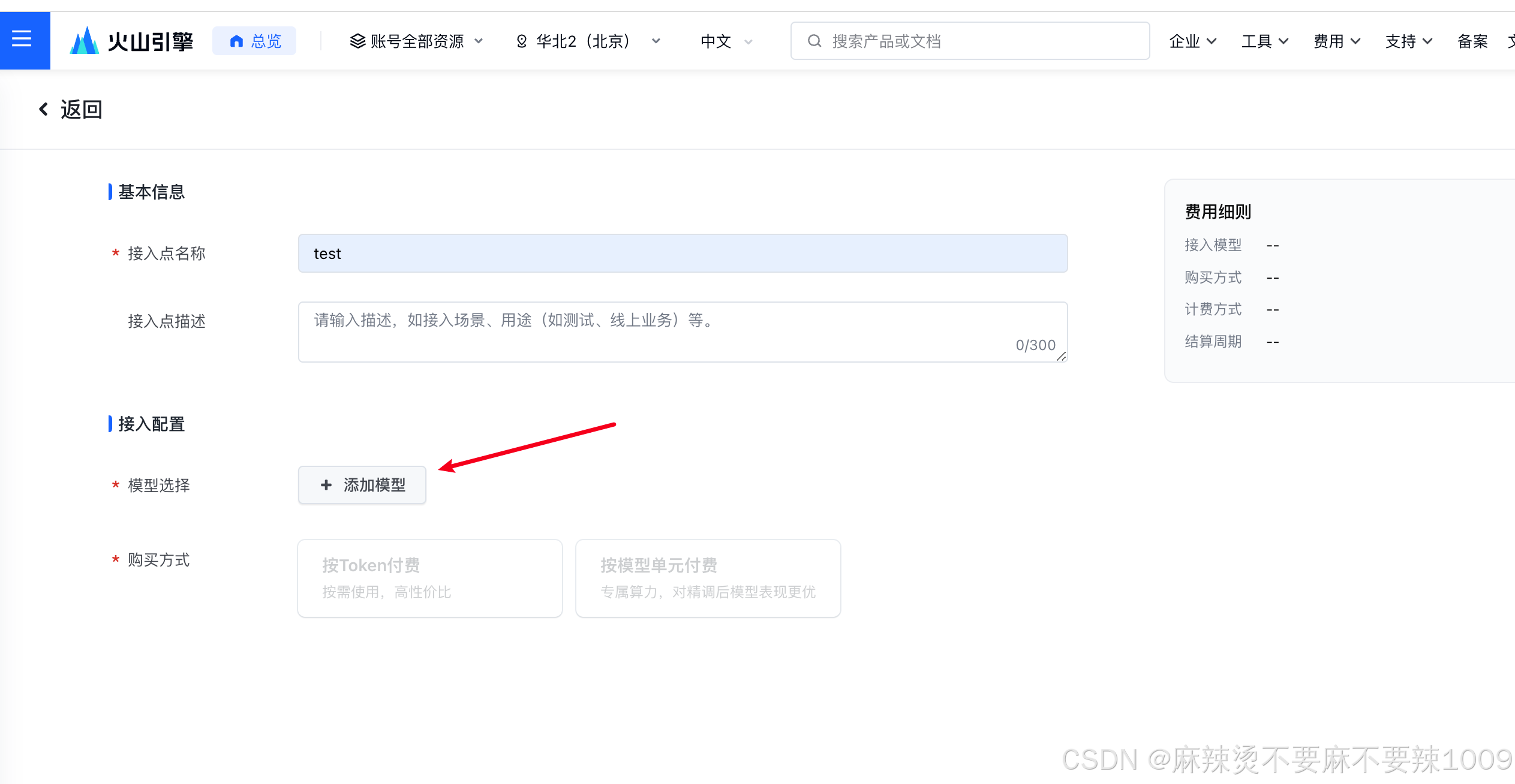Click the 接入点描述 text area

coord(683,331)
